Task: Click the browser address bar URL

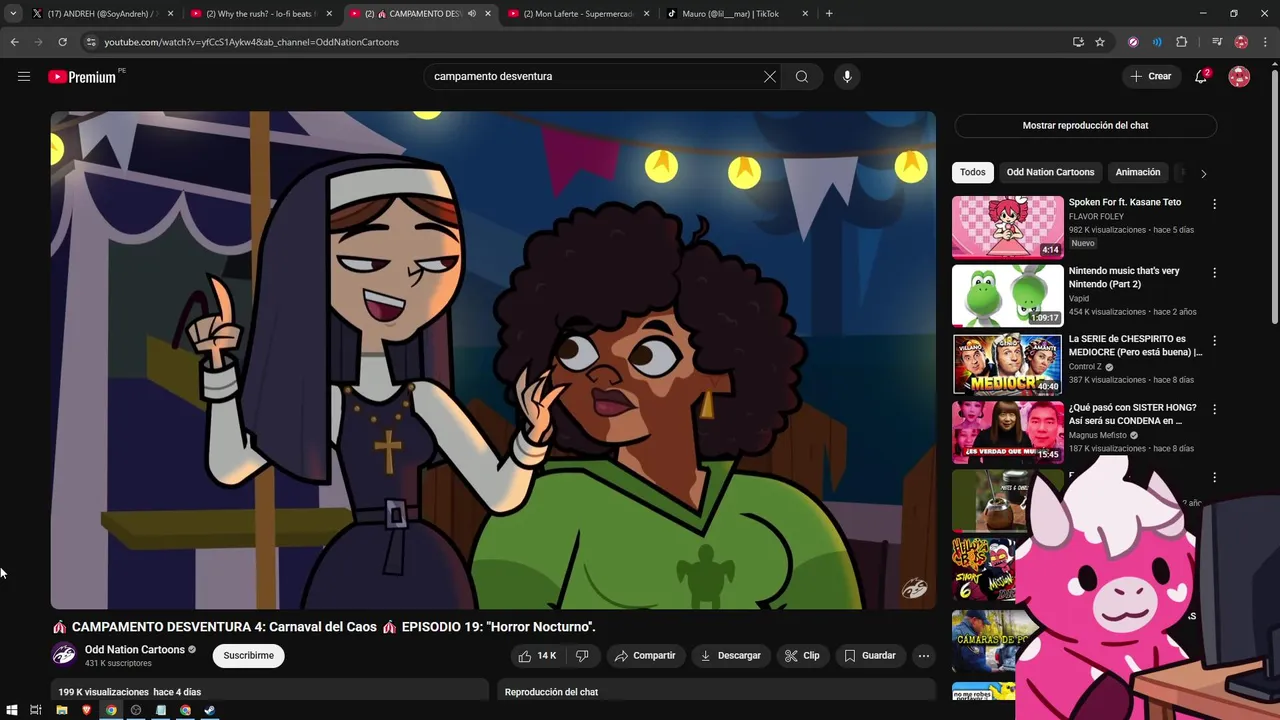Action: (251, 42)
